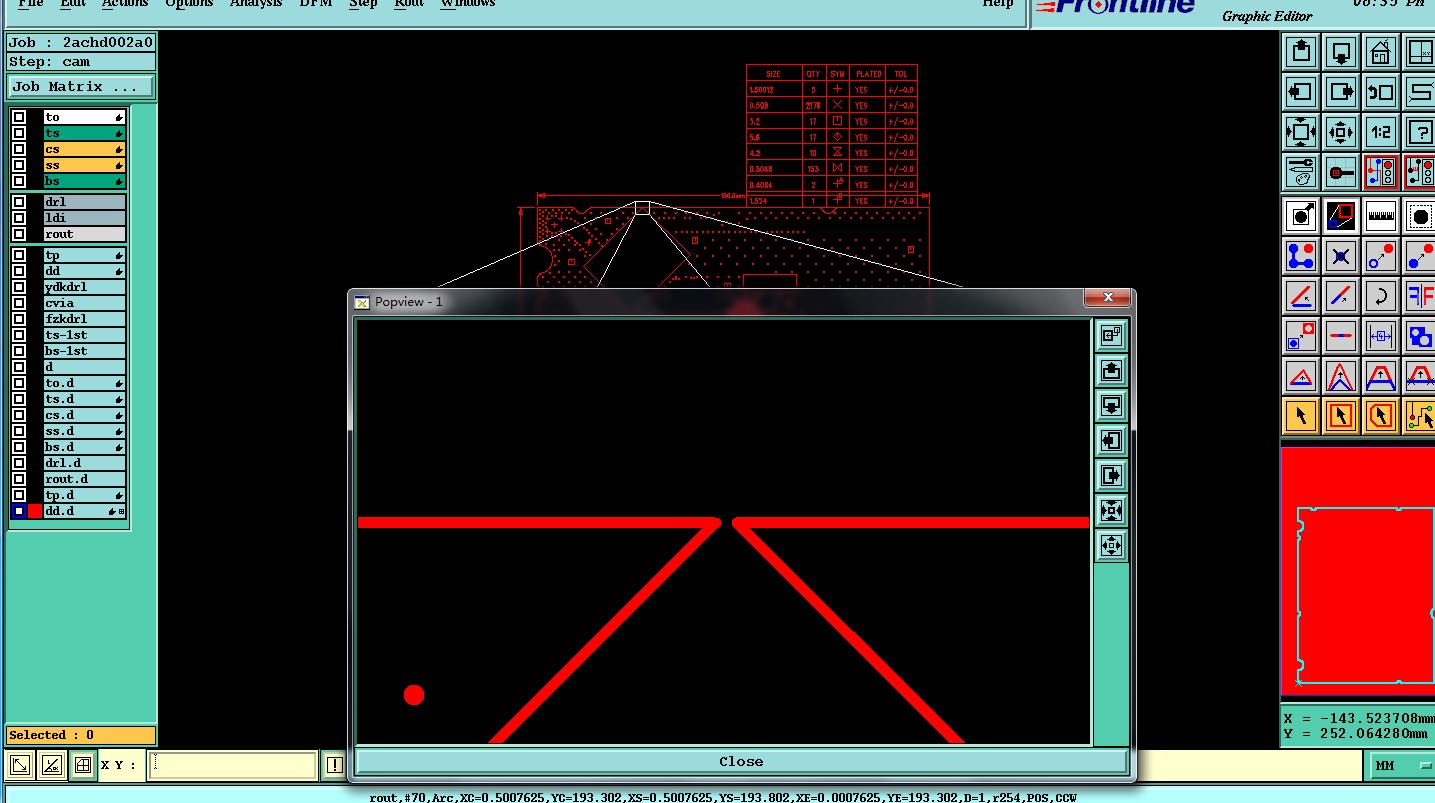Click the previous view undo-zoom icon
The width and height of the screenshot is (1435, 803).
coord(1380,92)
